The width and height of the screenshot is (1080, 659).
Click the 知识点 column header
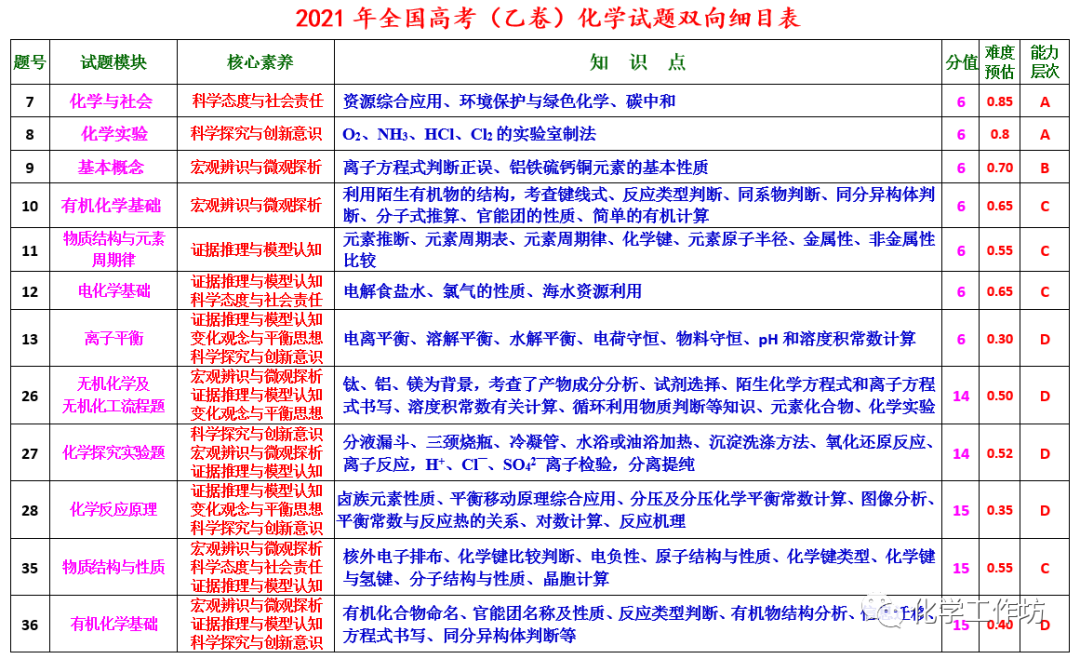[638, 62]
